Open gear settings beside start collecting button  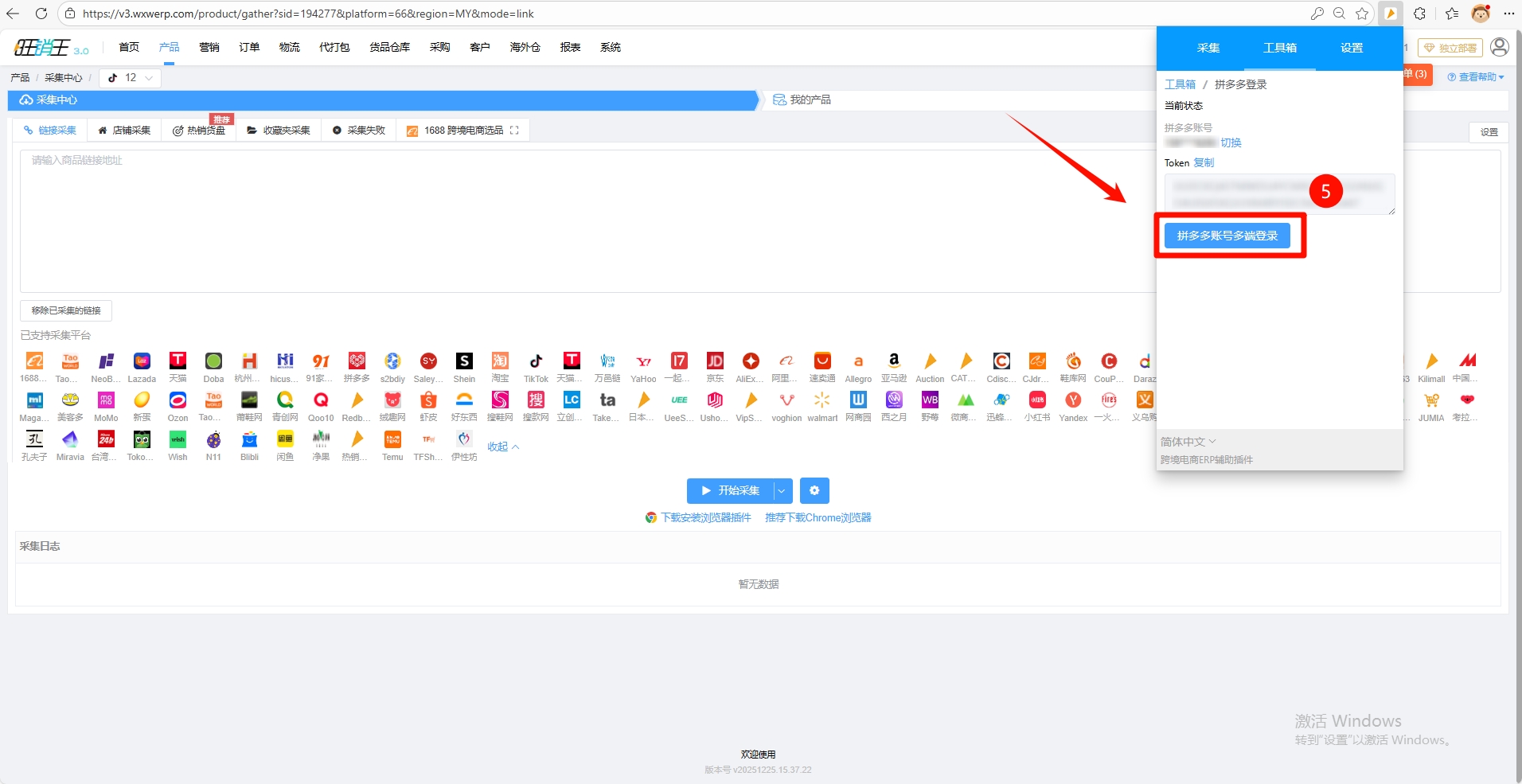(814, 491)
